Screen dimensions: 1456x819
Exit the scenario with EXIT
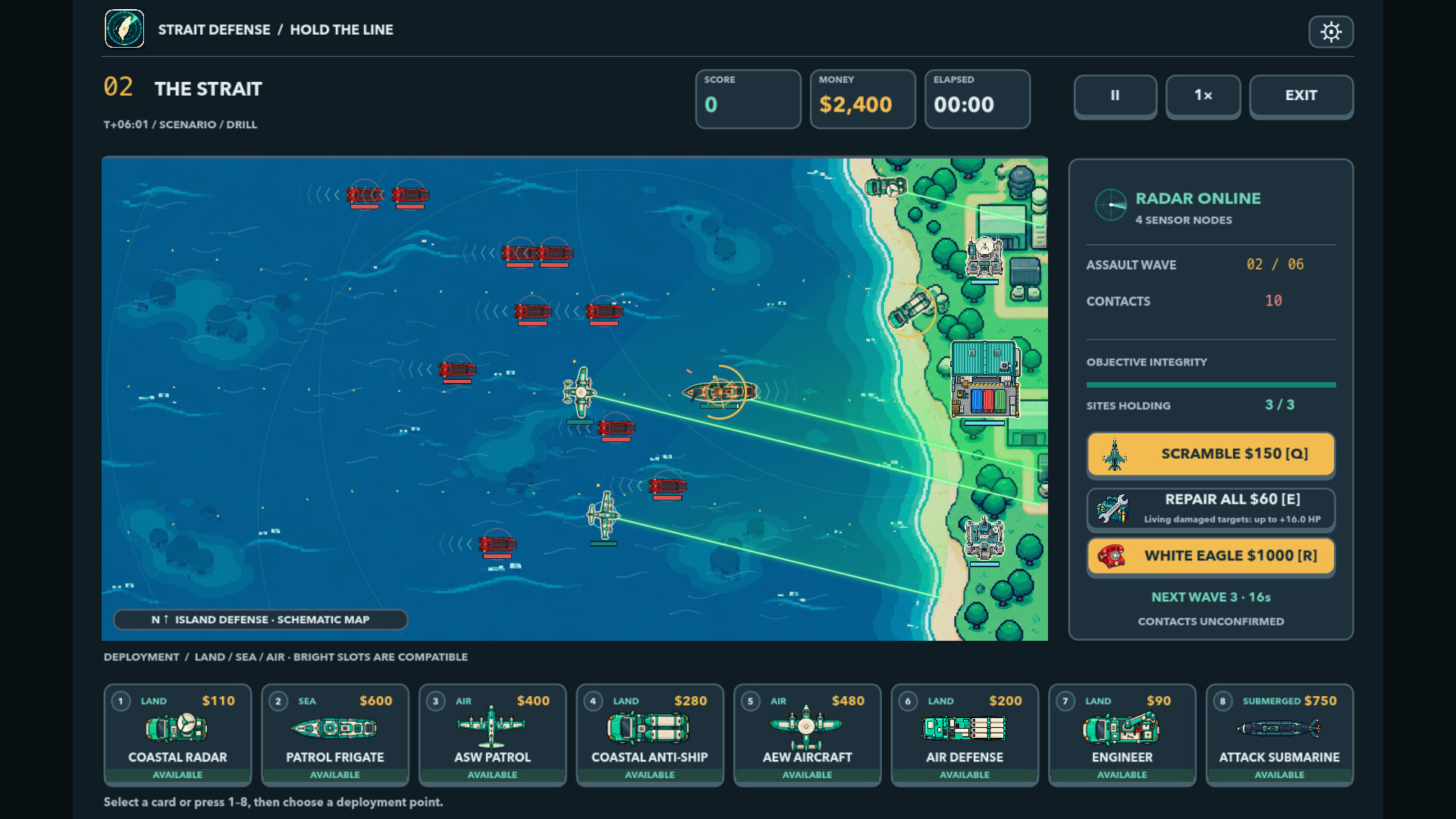(1301, 96)
